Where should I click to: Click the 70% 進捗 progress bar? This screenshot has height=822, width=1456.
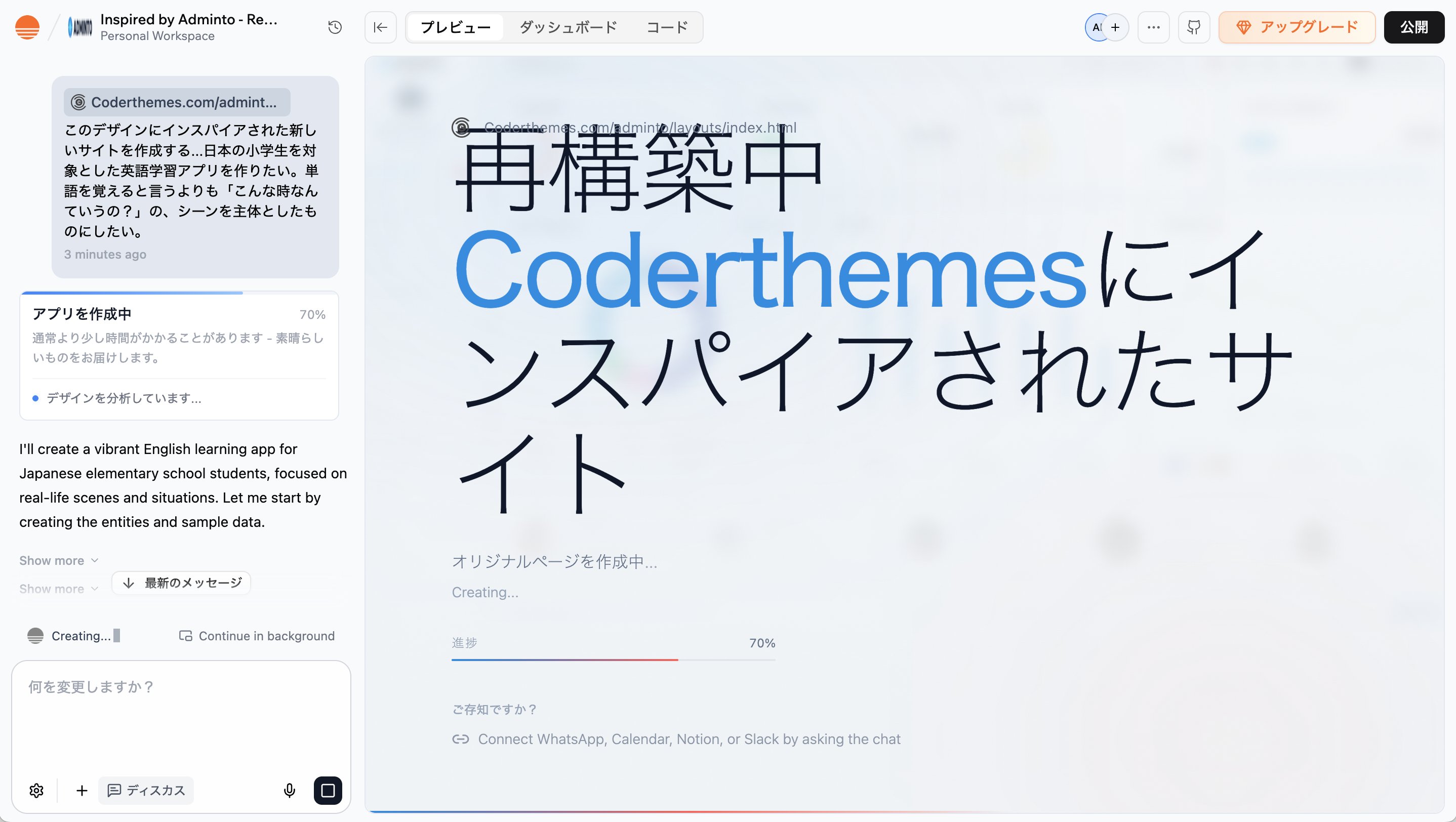[x=613, y=660]
